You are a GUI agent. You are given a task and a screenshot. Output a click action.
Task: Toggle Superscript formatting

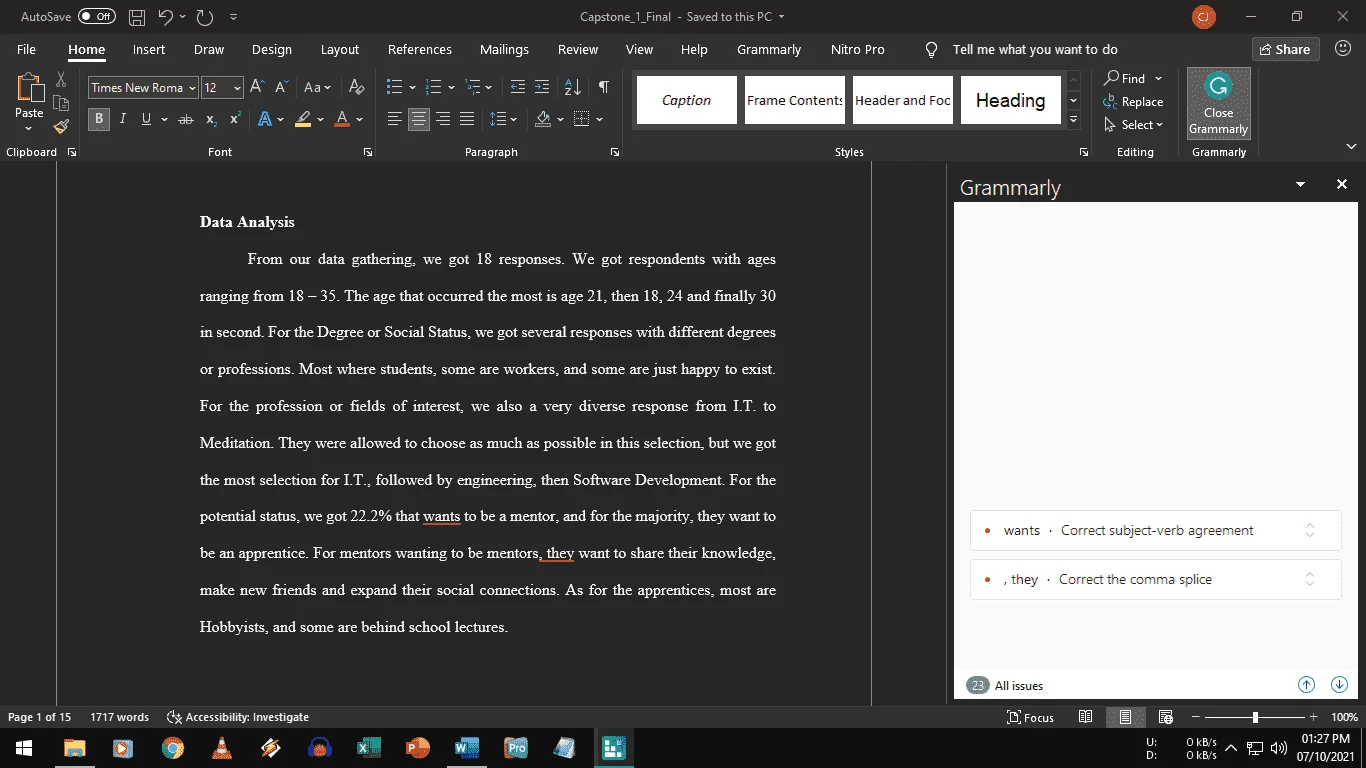235,119
